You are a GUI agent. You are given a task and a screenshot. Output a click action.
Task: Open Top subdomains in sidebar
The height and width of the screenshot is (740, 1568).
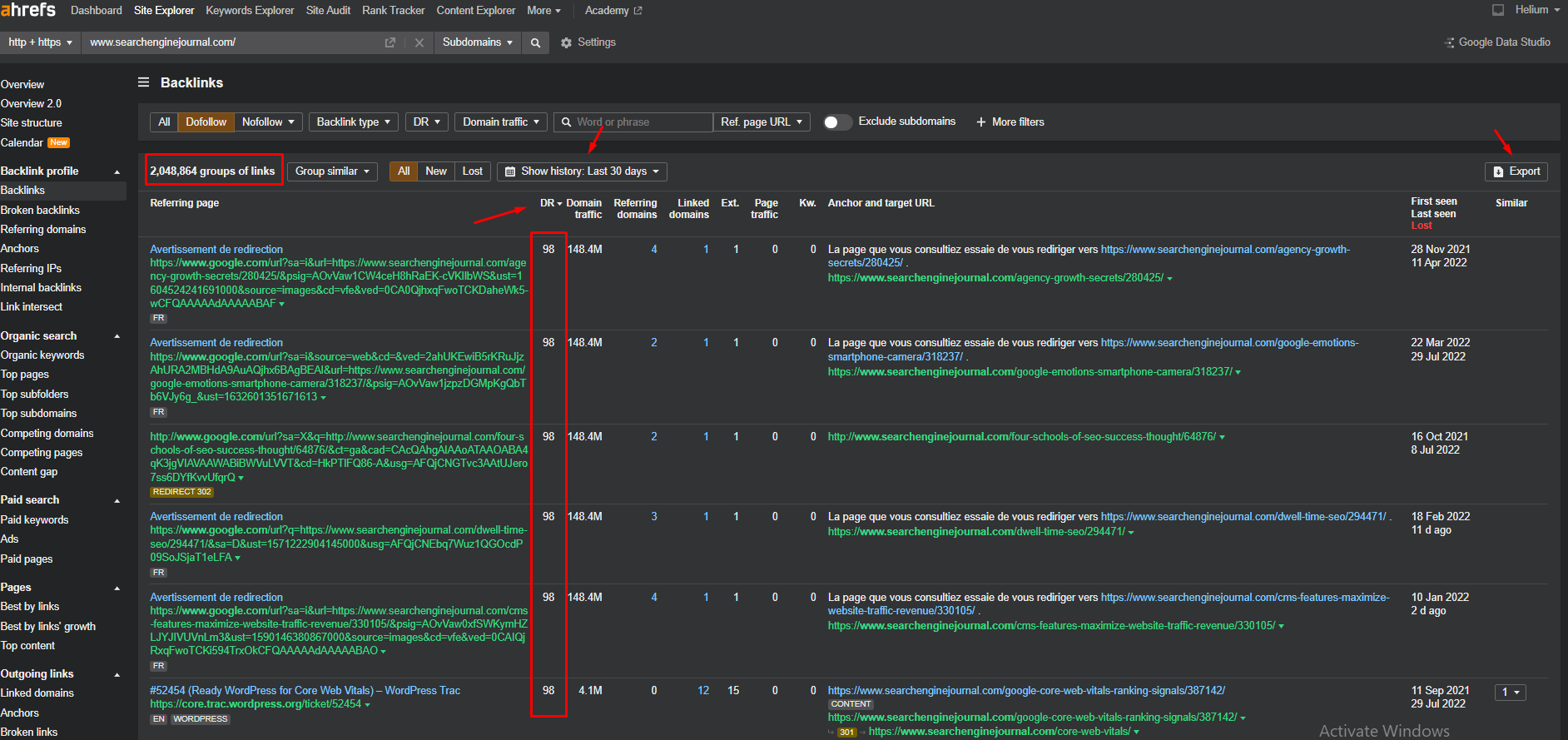click(38, 414)
